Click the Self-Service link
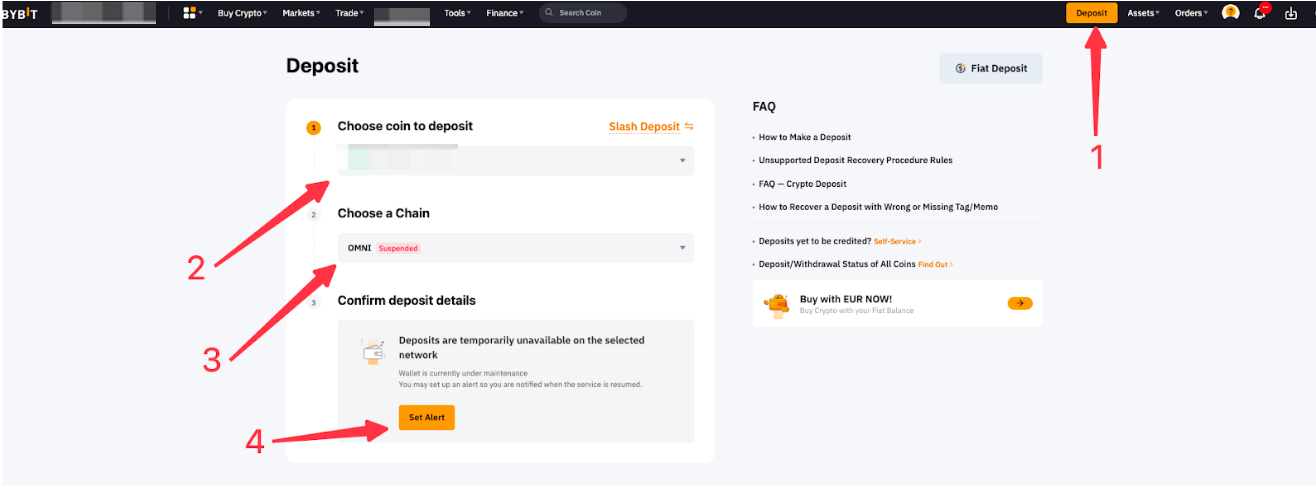This screenshot has height=490, width=1316. (x=897, y=241)
